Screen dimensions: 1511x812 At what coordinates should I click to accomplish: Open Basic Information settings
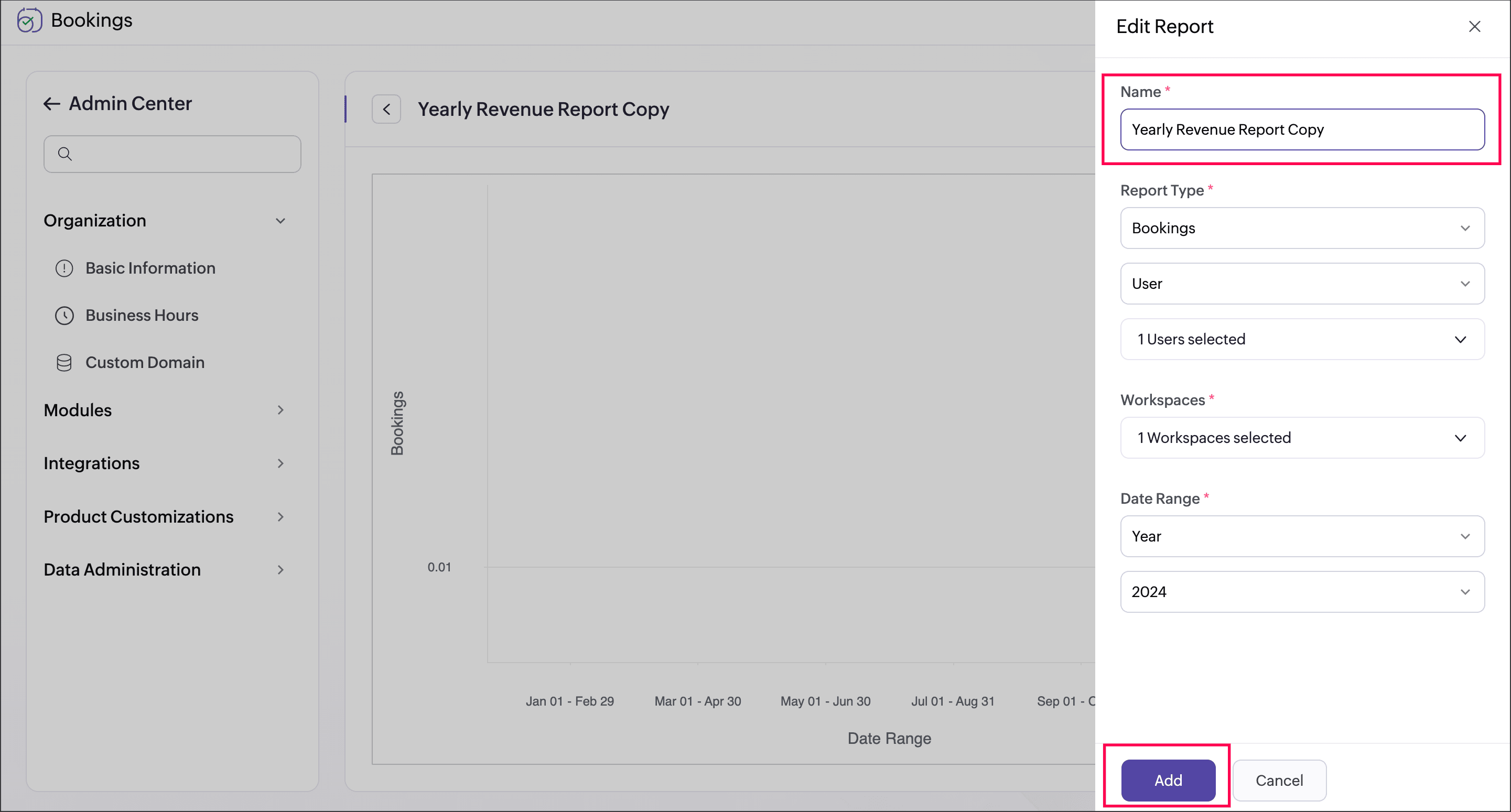coord(150,268)
